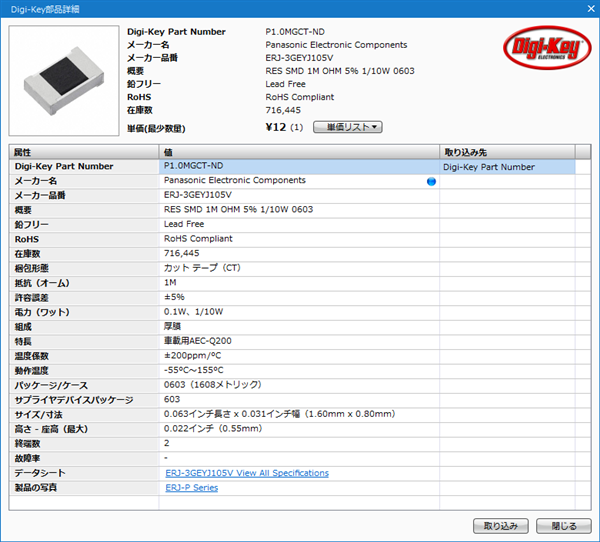Select the RES SMD 1M OHM table cell
600x542 pixels.
[x=299, y=210]
